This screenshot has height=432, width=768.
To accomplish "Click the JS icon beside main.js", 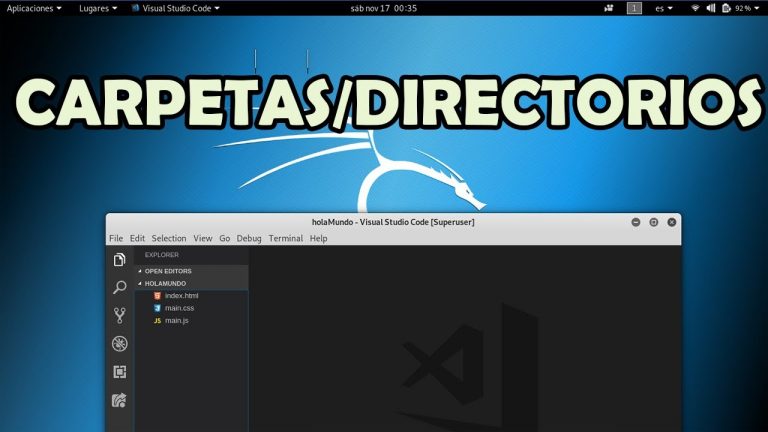I will click(157, 321).
